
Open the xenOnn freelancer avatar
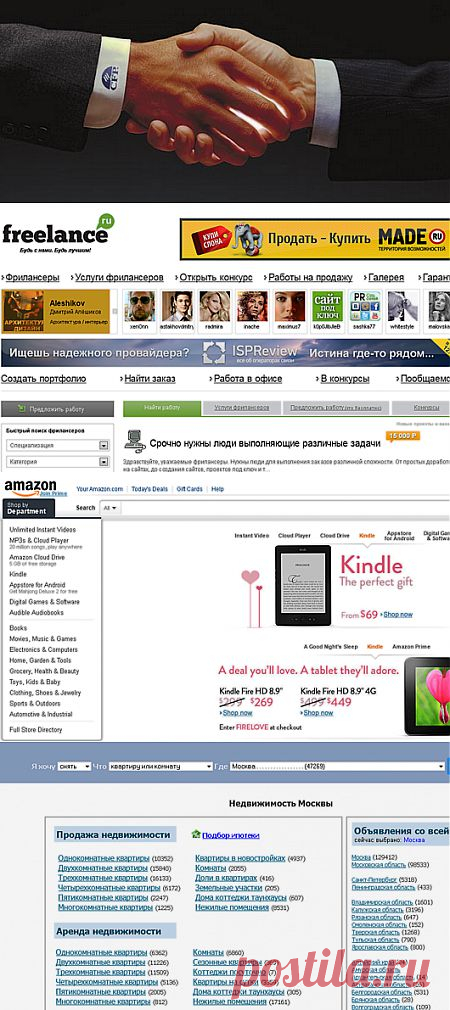[x=140, y=307]
